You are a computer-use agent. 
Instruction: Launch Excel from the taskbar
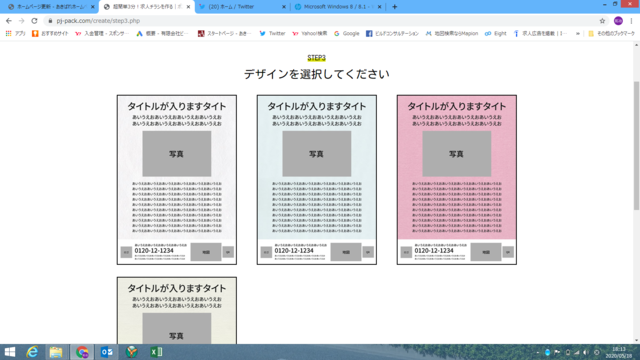click(x=156, y=352)
